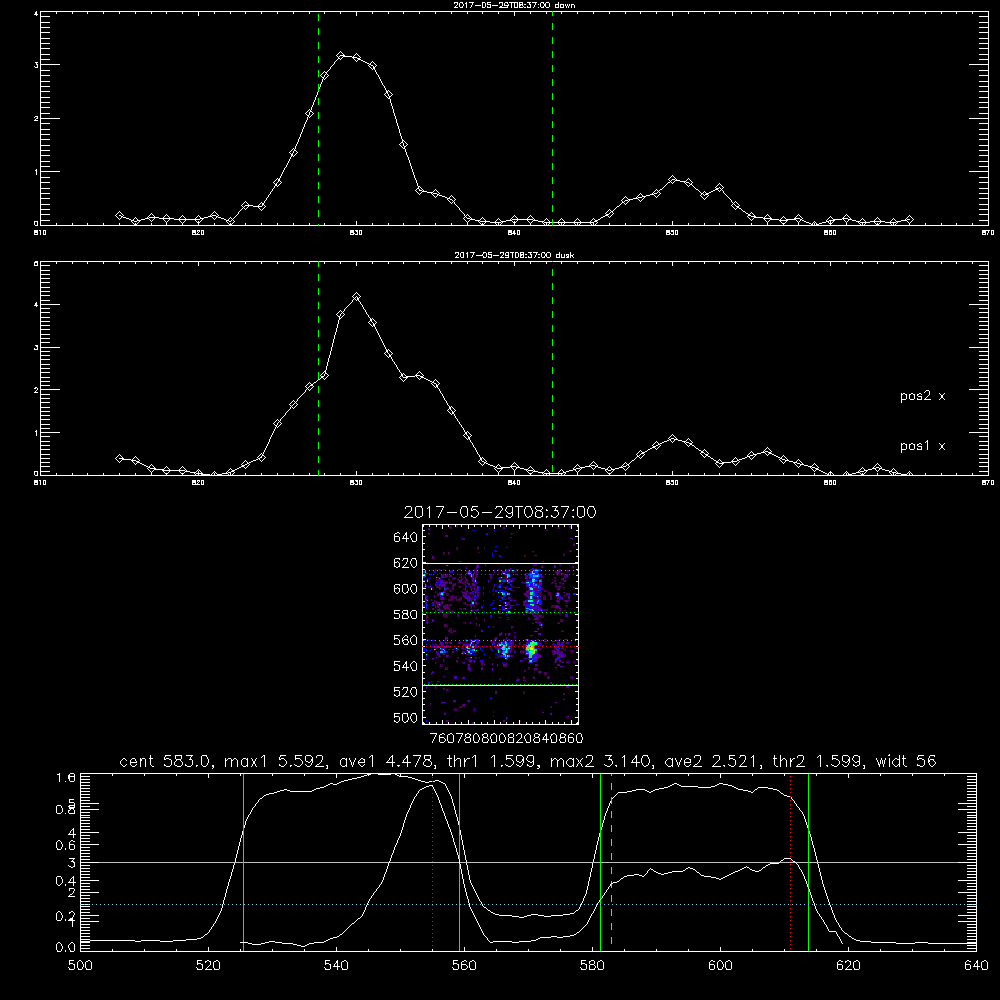The image size is (1000, 1000).
Task: Click the 580 label on the spectral image y-axis
Action: point(405,615)
